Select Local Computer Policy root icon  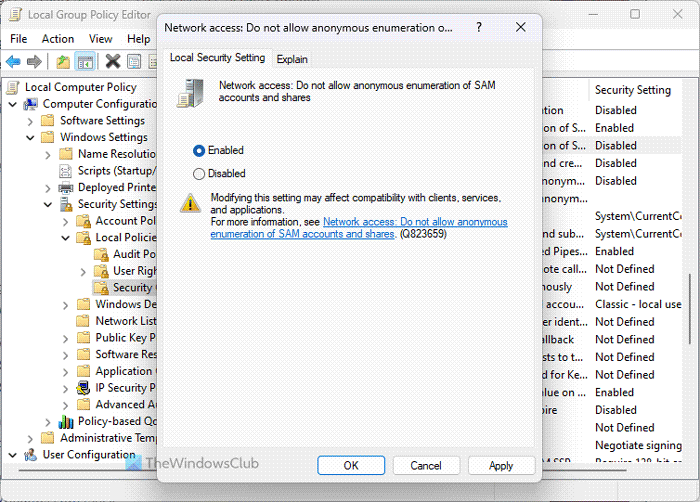click(x=13, y=87)
